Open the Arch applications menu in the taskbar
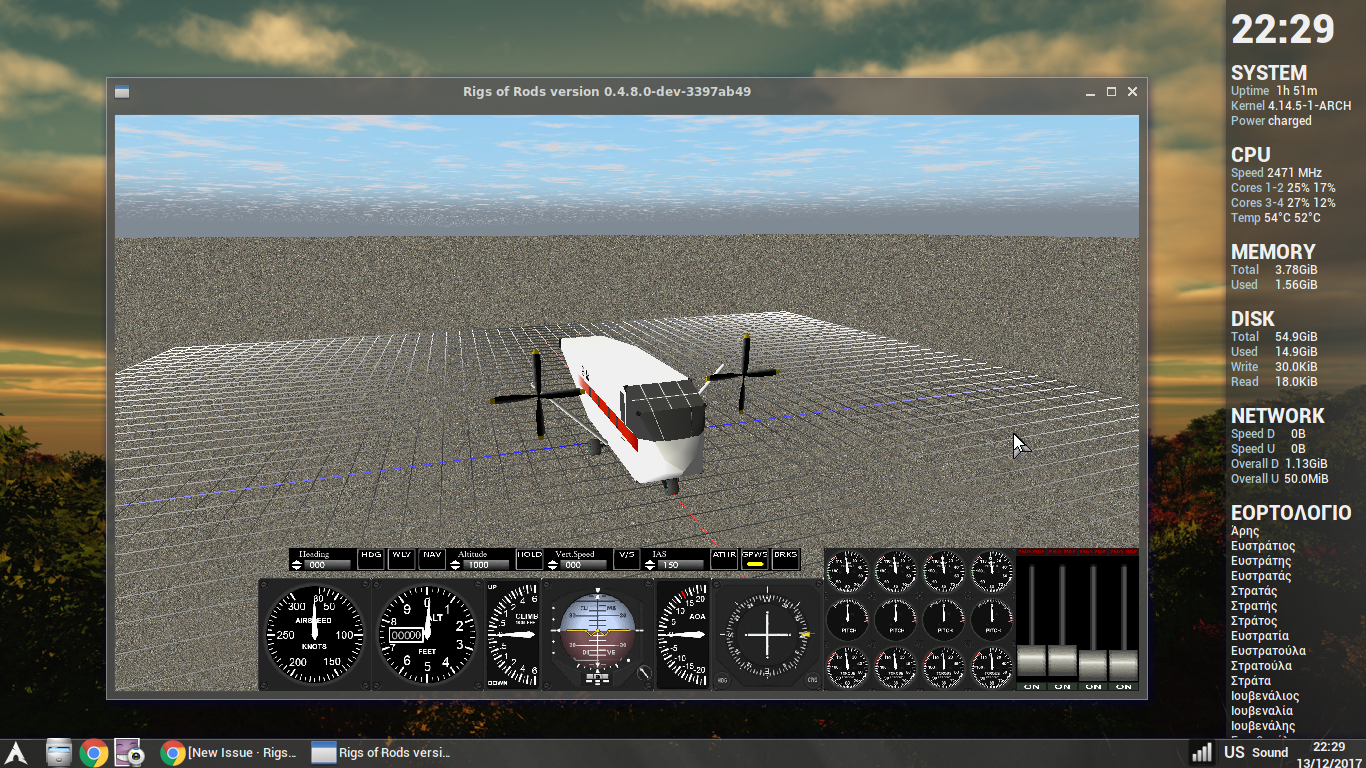 pyautogui.click(x=15, y=754)
